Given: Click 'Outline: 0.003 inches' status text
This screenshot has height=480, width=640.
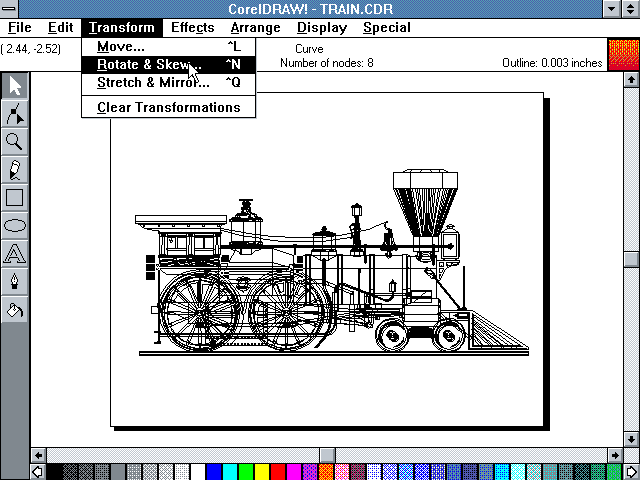Looking at the screenshot, I should click(x=552, y=63).
